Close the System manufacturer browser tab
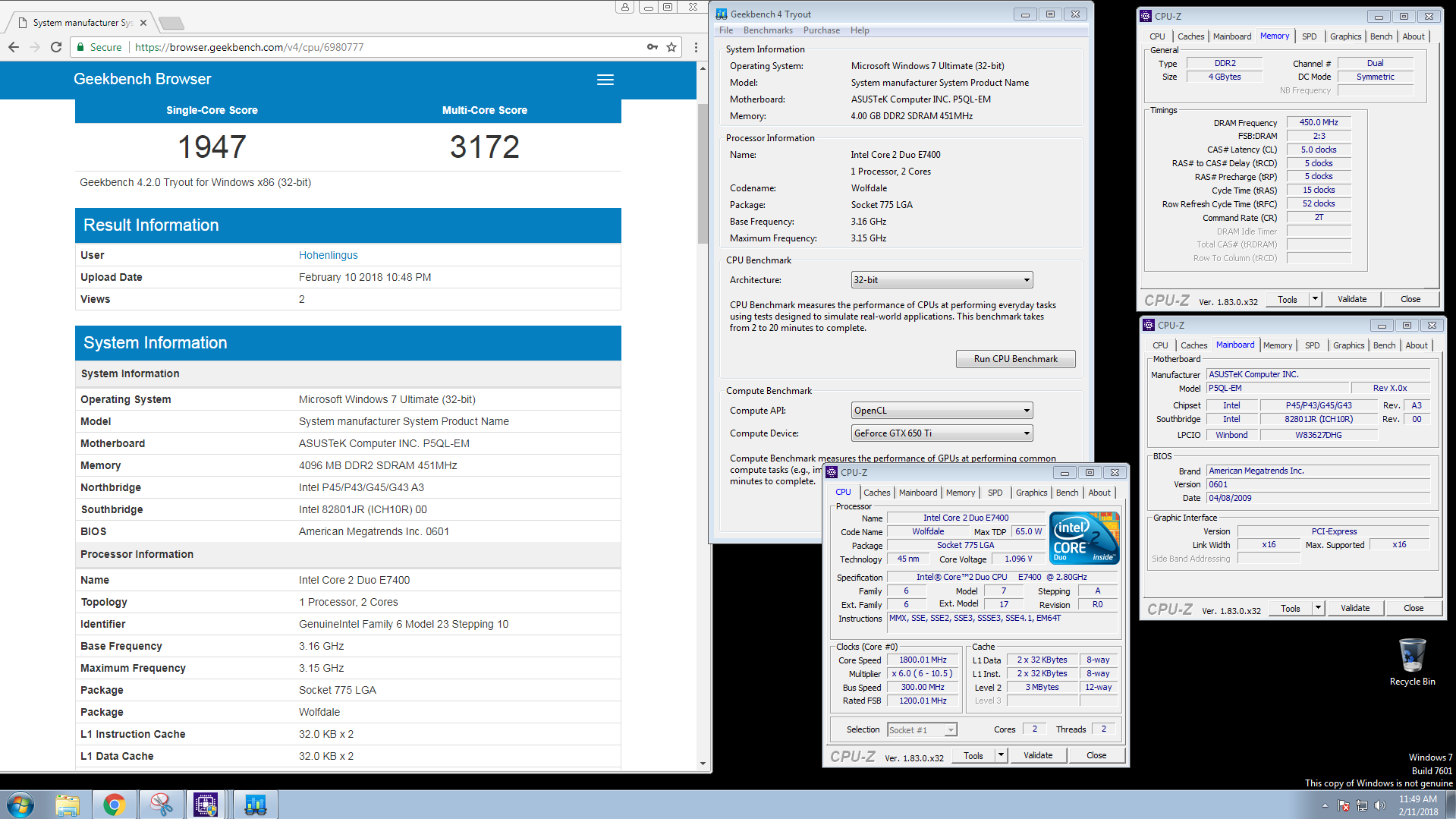This screenshot has height=819, width=1456. 143,23
